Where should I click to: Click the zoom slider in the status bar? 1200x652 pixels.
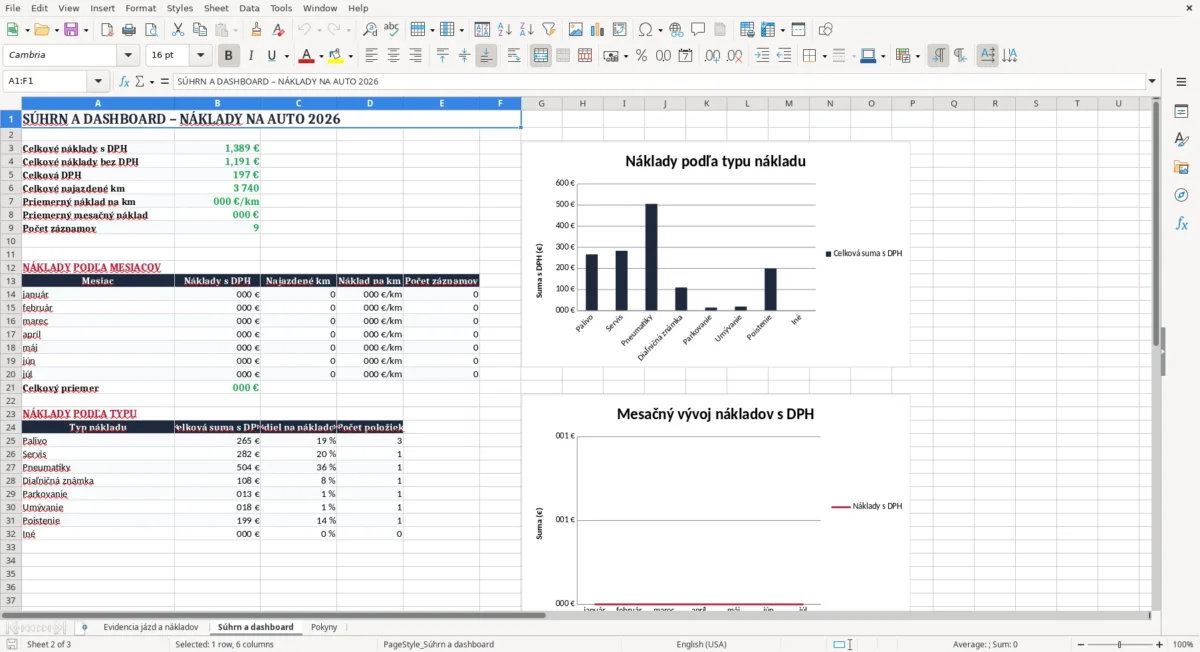pyautogui.click(x=1119, y=644)
